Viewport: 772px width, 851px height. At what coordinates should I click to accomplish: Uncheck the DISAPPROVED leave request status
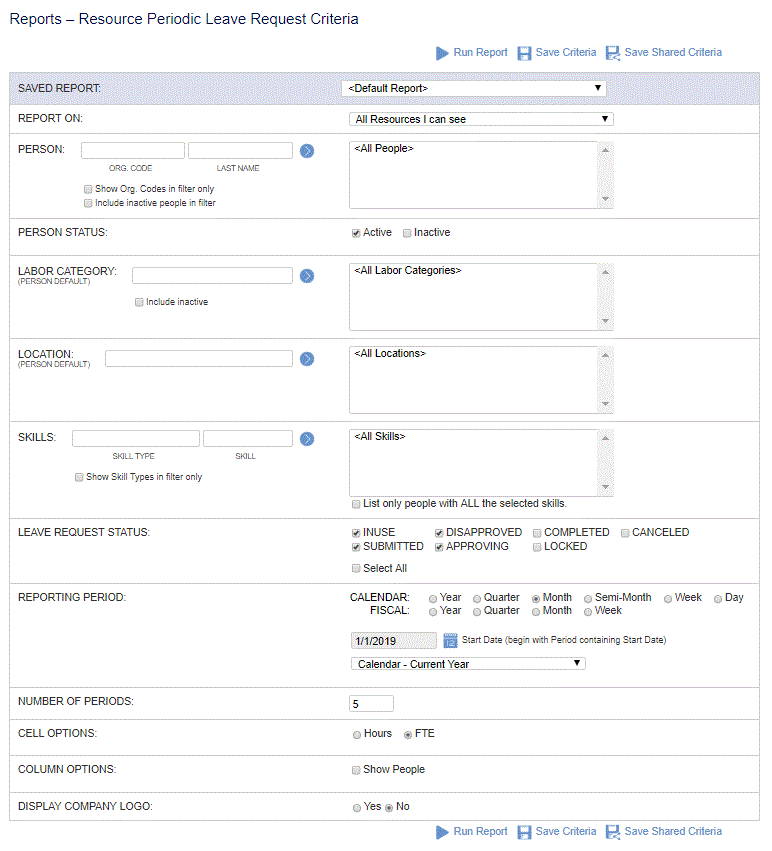click(439, 533)
